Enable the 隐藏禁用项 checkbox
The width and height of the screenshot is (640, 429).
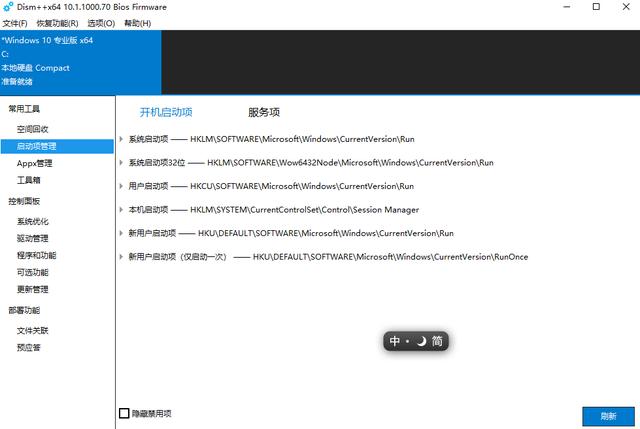[x=125, y=413]
